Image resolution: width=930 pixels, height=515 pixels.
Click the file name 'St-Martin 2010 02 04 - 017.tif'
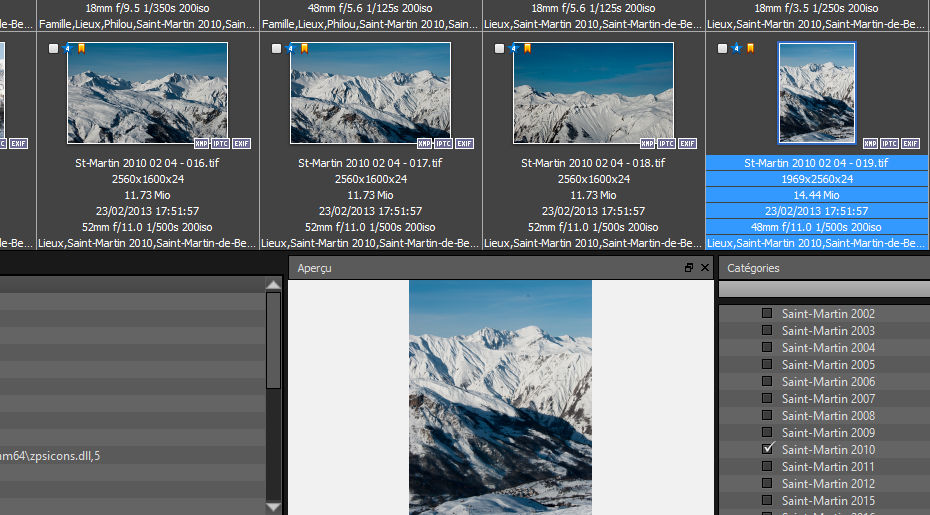(x=370, y=163)
